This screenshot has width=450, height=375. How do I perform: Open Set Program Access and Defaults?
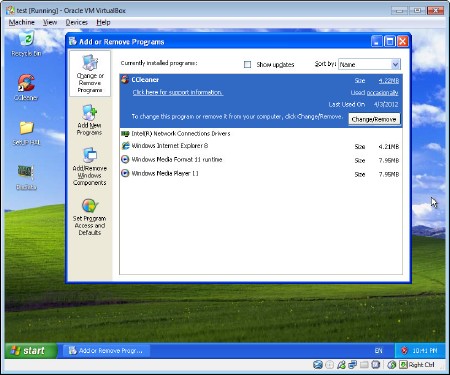(x=90, y=217)
